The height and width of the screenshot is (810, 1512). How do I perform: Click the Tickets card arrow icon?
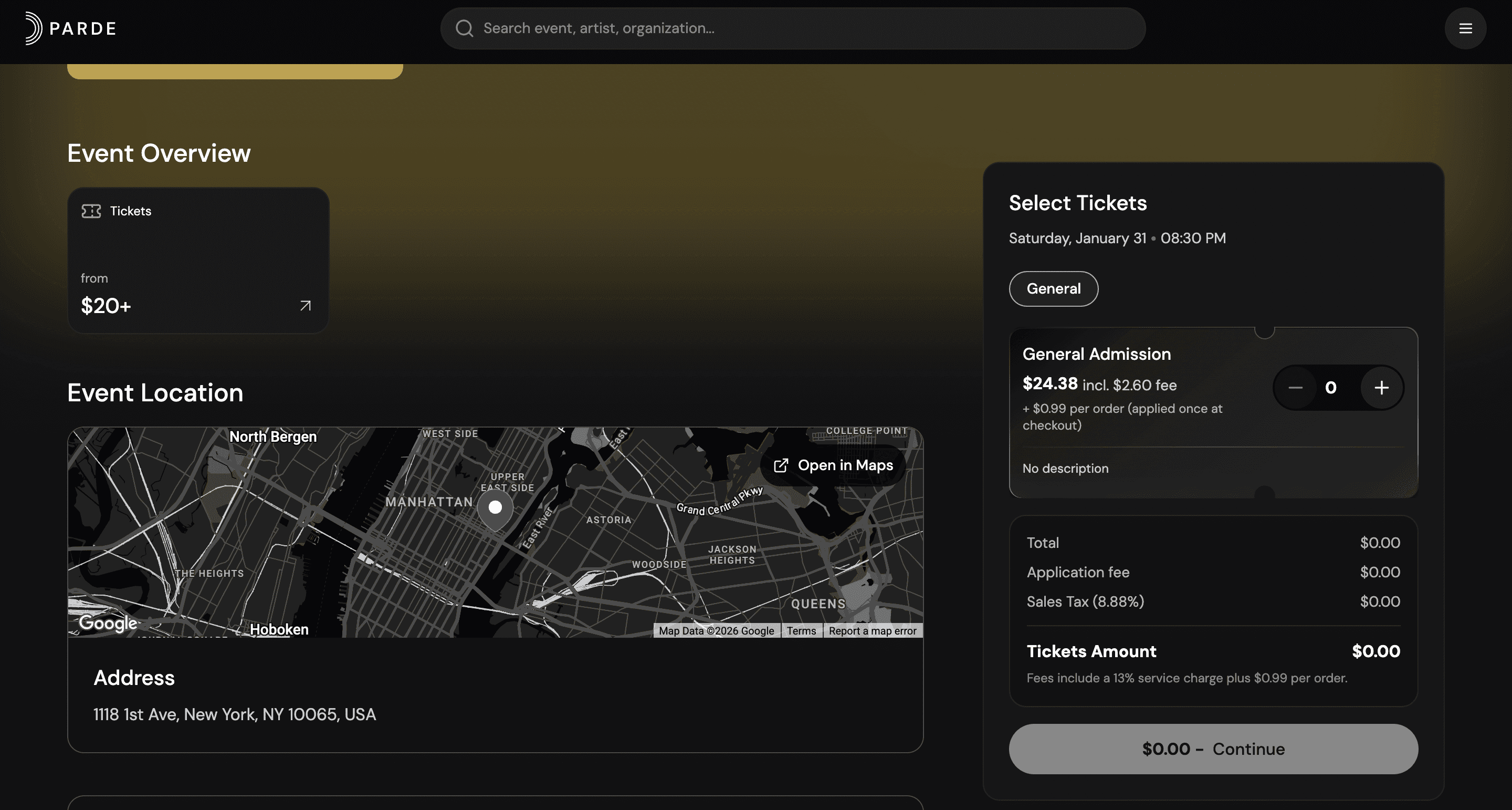[x=305, y=305]
